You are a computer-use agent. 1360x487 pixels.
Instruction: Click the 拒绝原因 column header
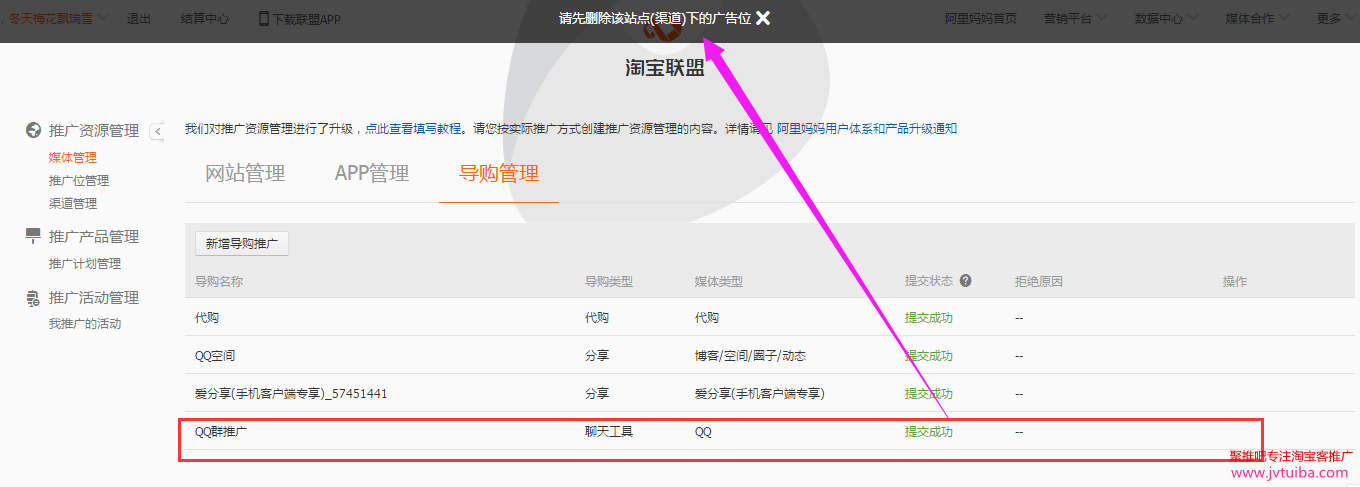(x=1039, y=281)
